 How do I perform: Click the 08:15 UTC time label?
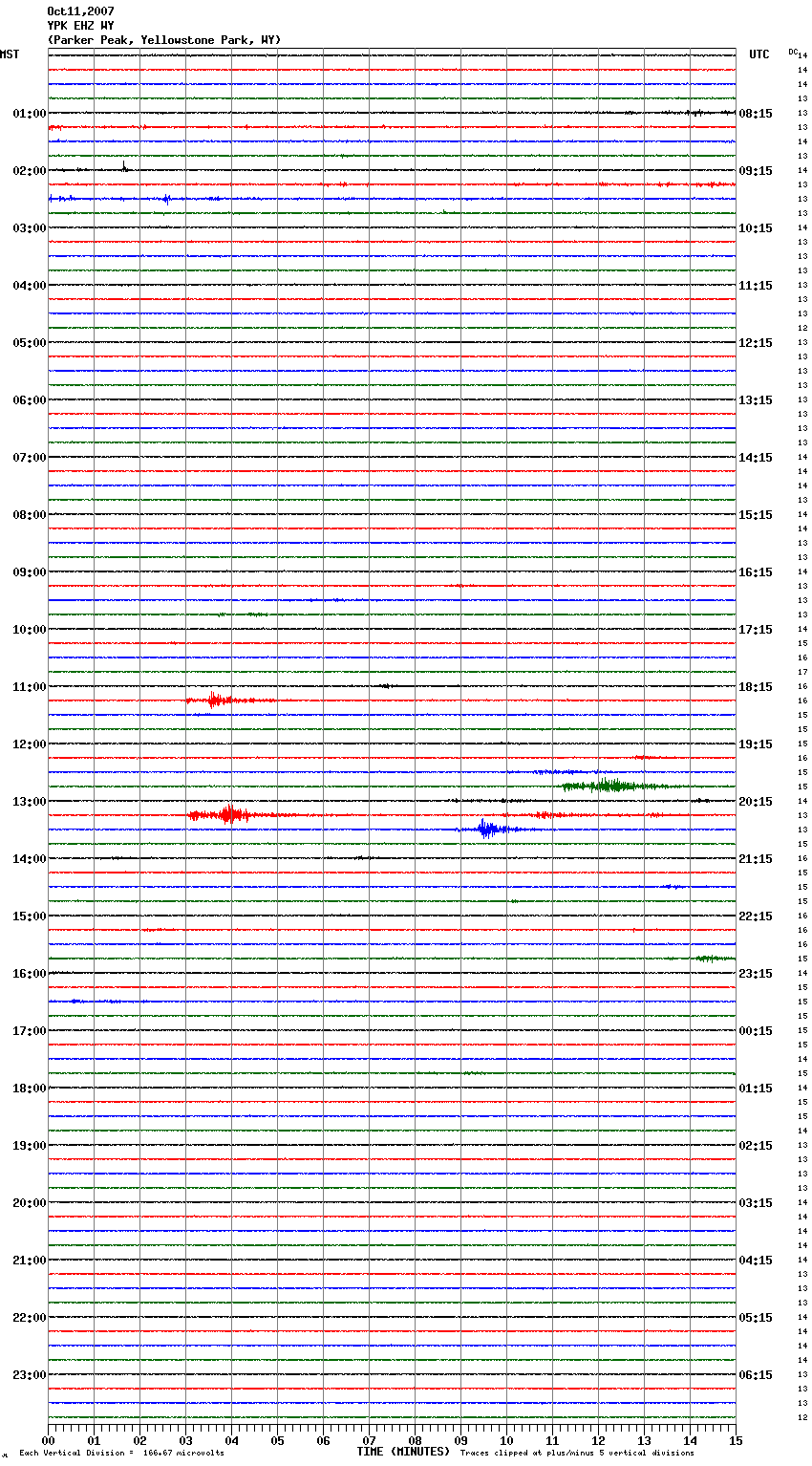click(756, 114)
